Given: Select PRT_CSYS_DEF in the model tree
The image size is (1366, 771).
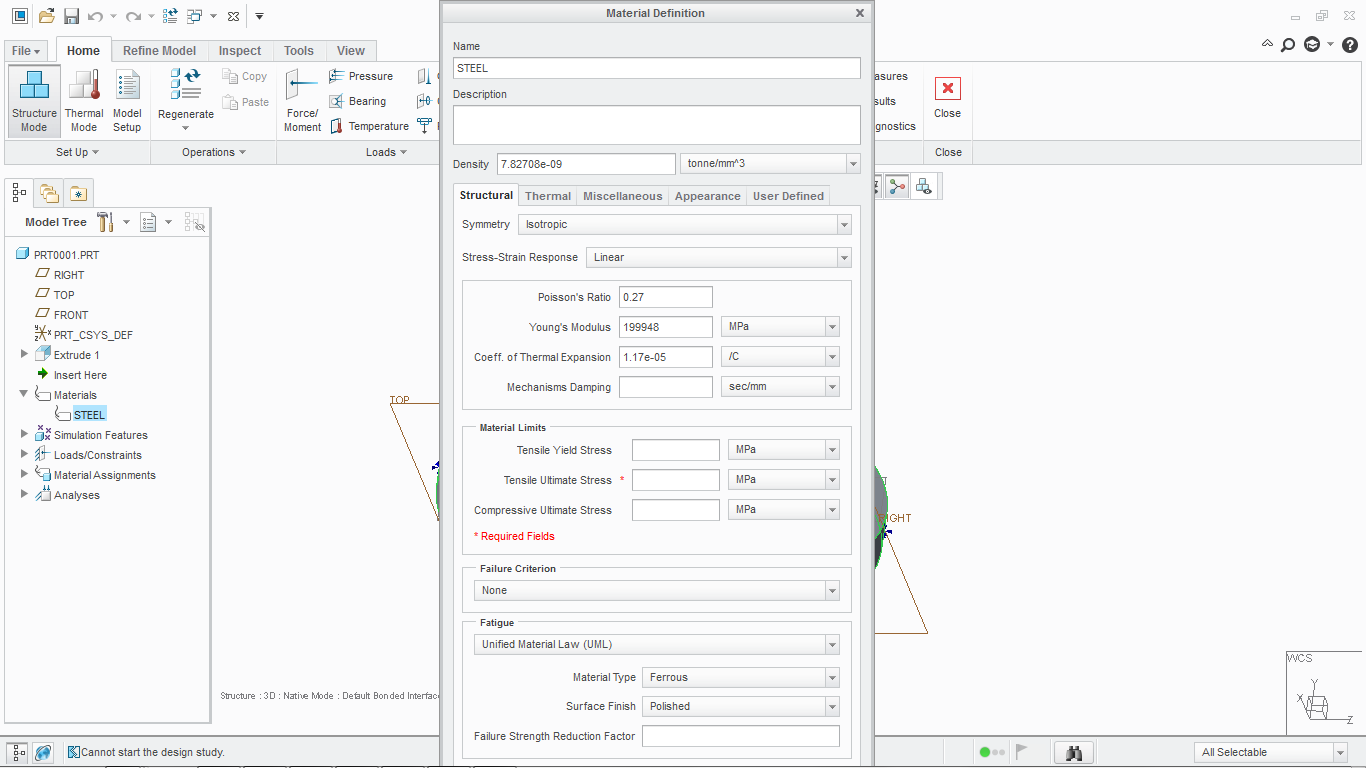Looking at the screenshot, I should pyautogui.click(x=93, y=335).
